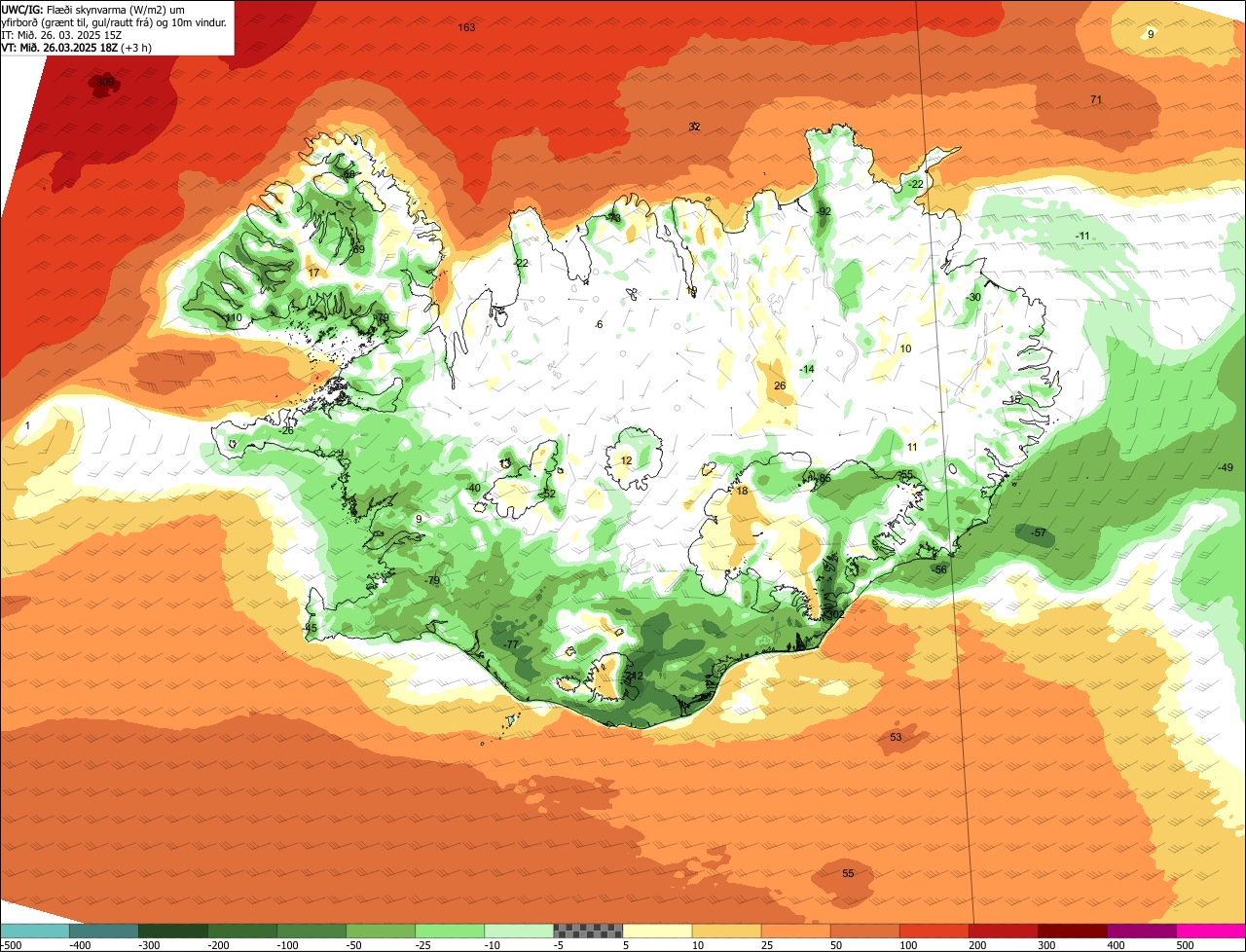This screenshot has width=1246, height=952.
Task: Click the '100' legend label
Action: [907, 945]
